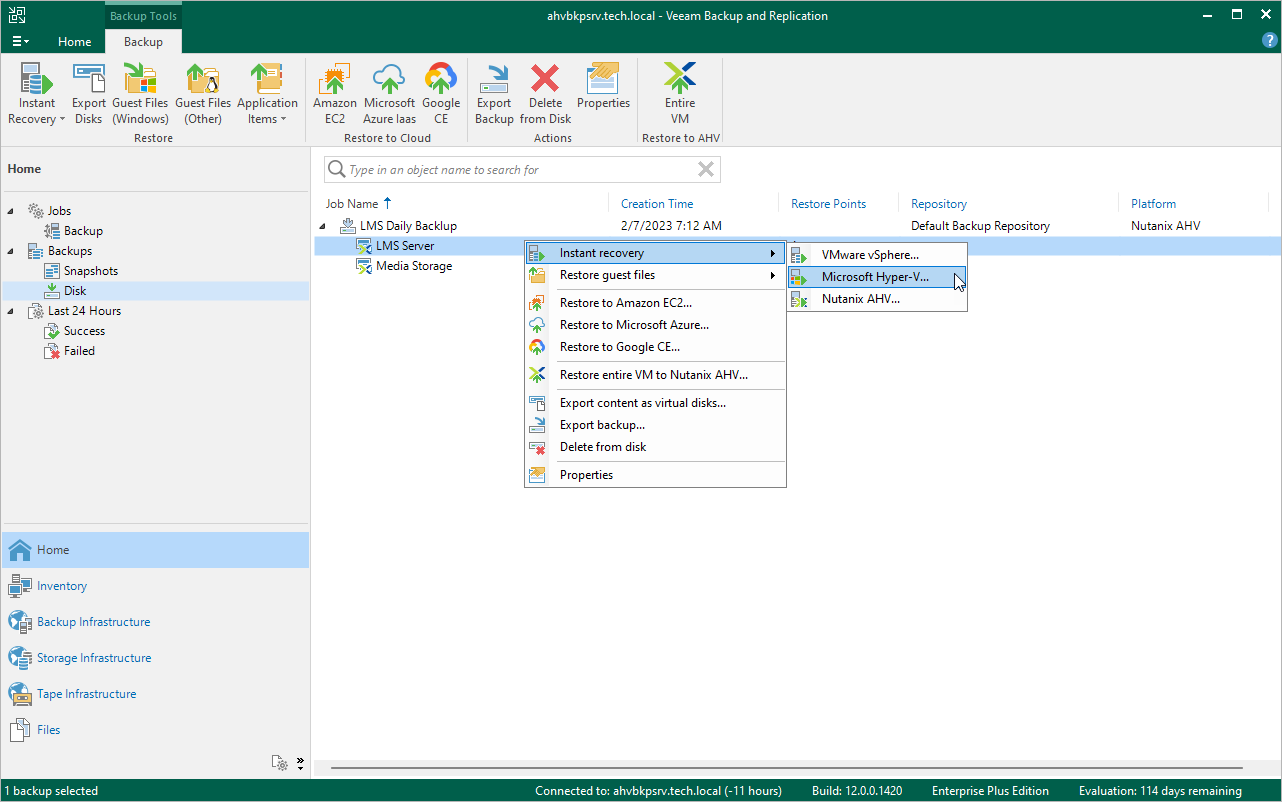Choose Instant recovery in context menu
Viewport: 1282px width, 802px height.
point(655,253)
